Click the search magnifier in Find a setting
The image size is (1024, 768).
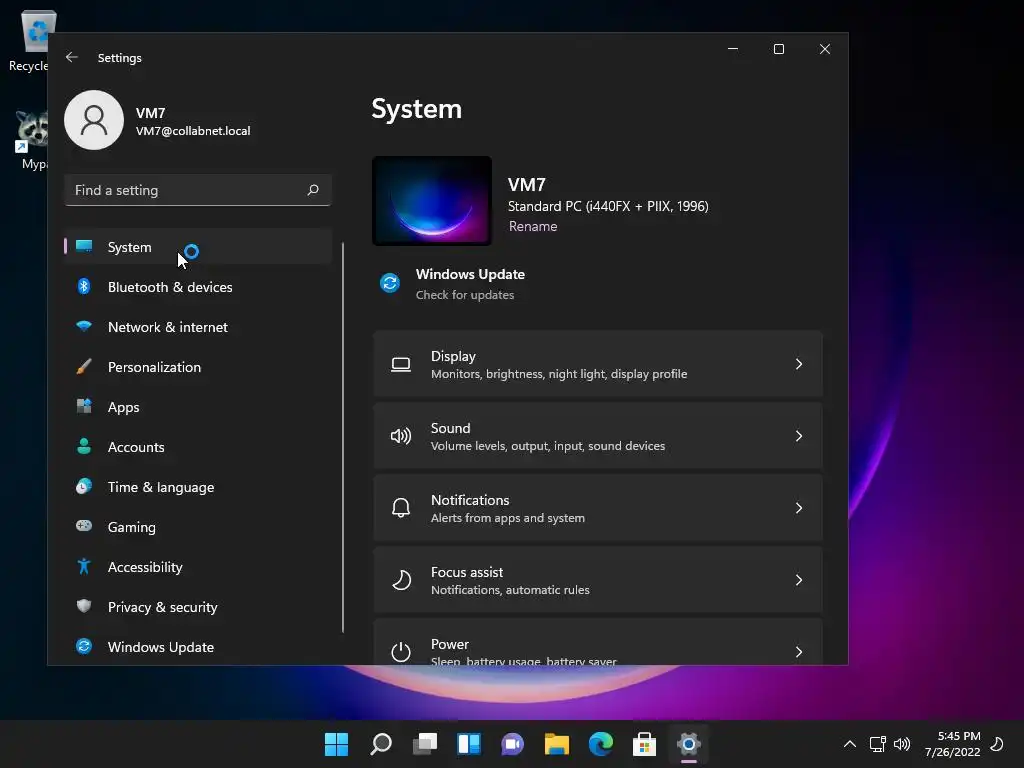pyautogui.click(x=313, y=189)
